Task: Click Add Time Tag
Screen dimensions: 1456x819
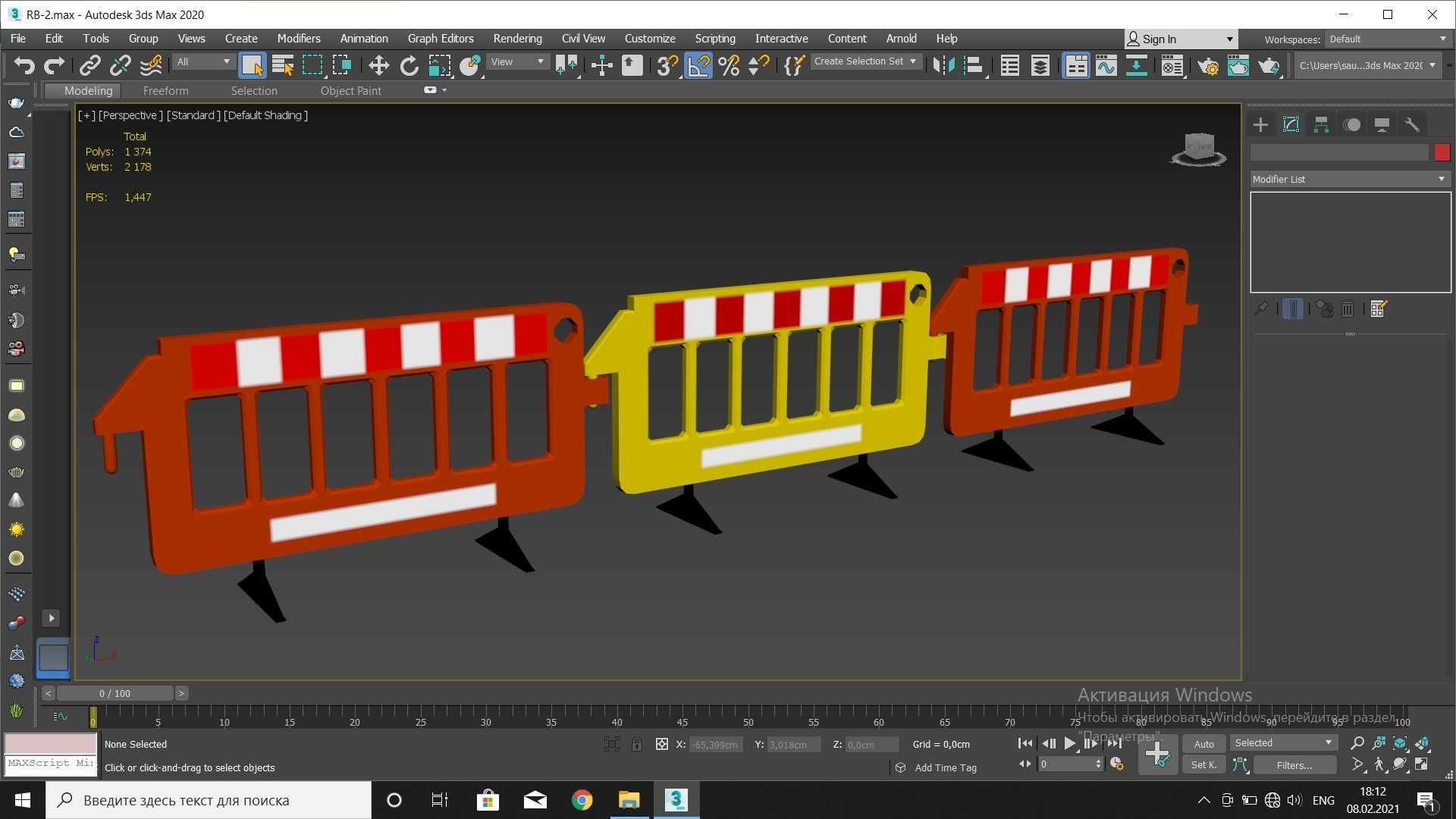Action: click(945, 767)
